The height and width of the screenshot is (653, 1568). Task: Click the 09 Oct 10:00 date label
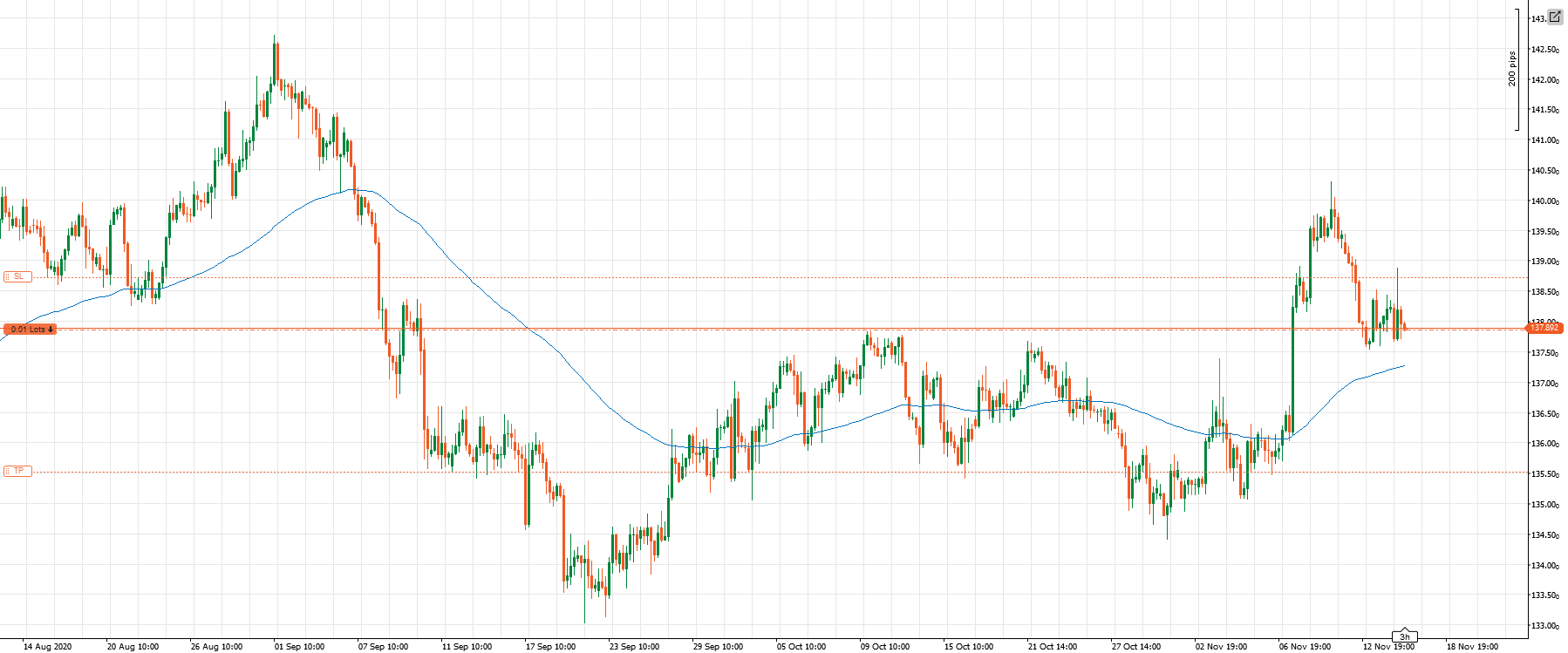(885, 647)
